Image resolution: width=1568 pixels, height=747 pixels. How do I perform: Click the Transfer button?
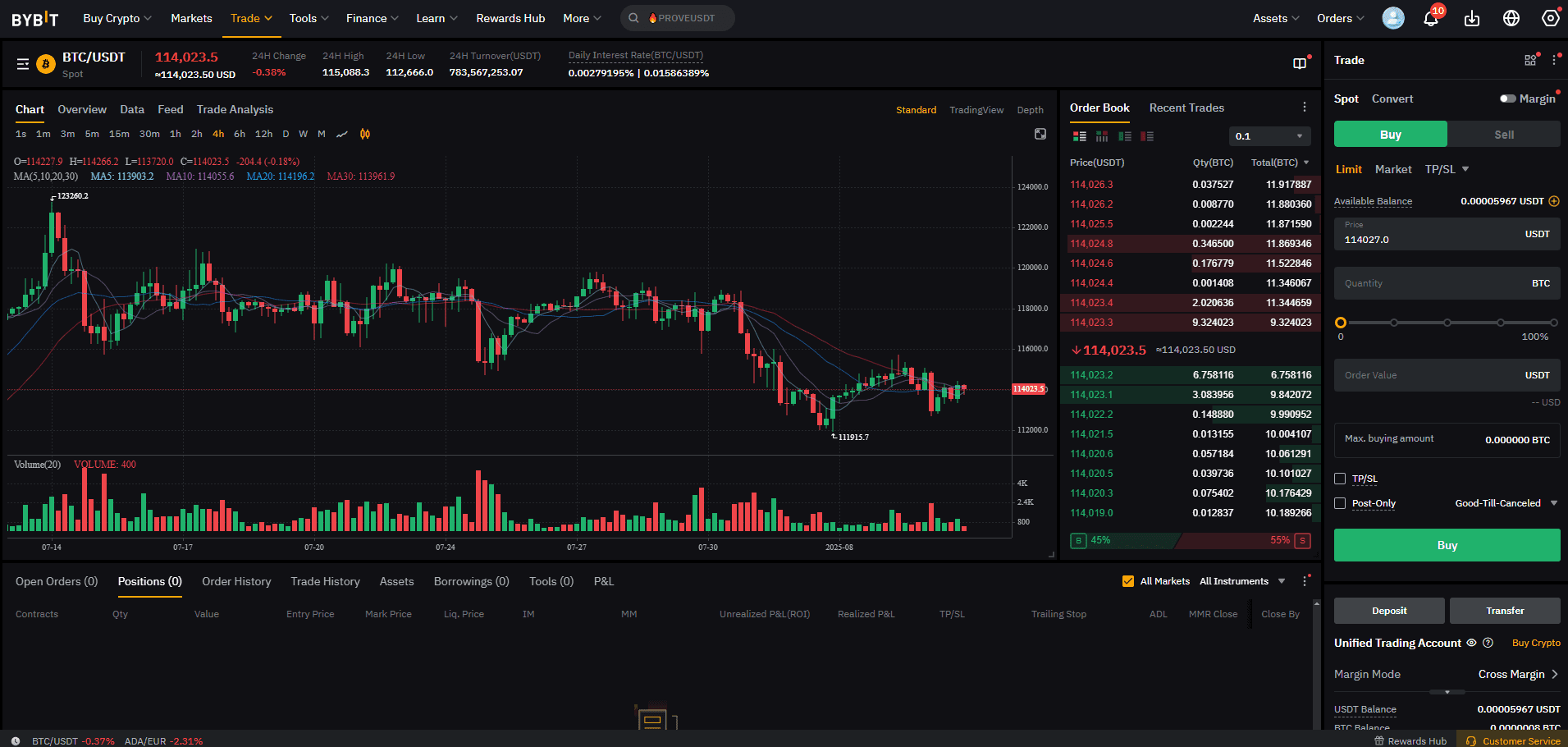click(1505, 611)
